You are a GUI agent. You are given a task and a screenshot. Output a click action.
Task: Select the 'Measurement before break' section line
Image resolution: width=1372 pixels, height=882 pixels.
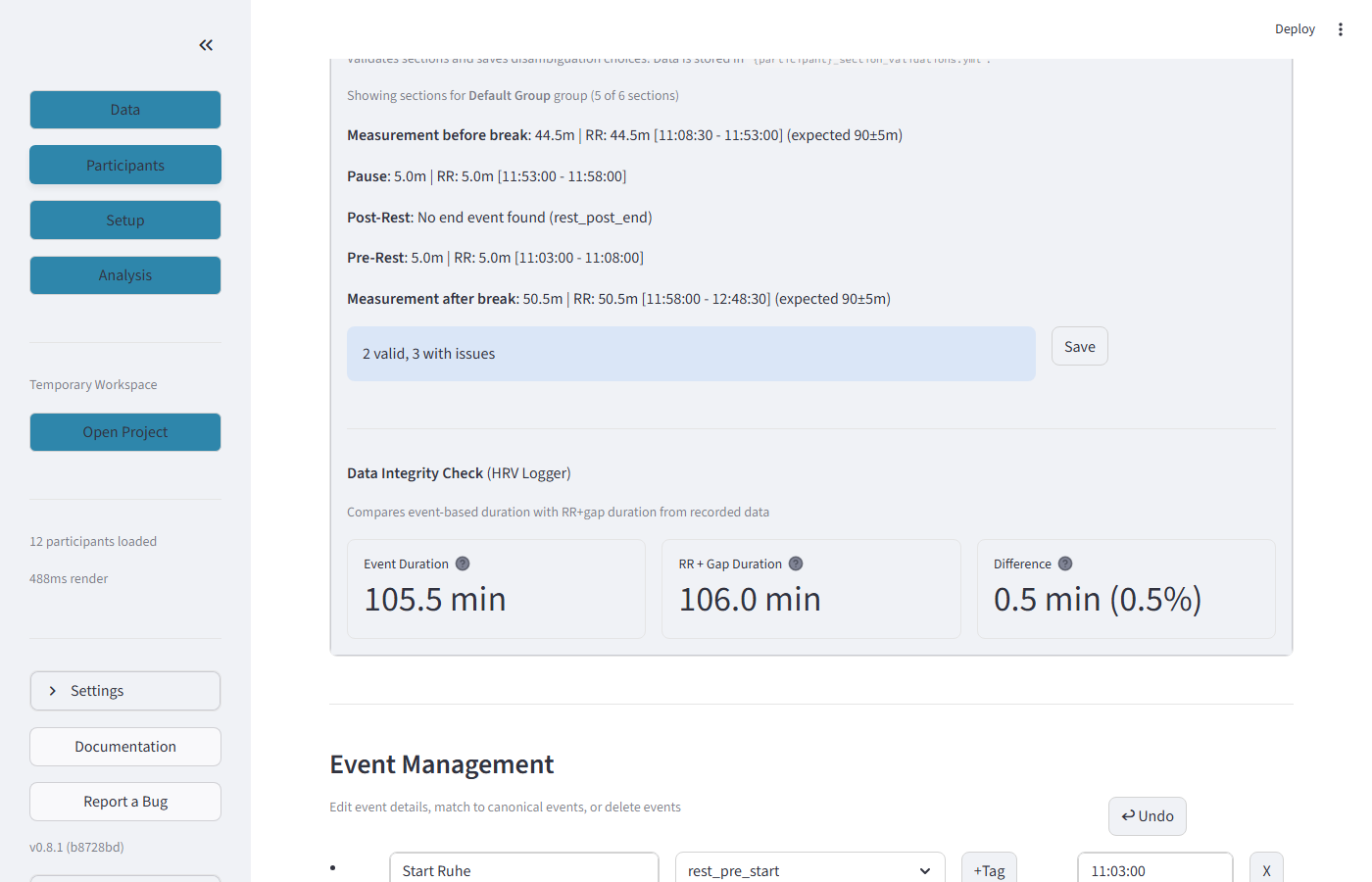(x=624, y=135)
